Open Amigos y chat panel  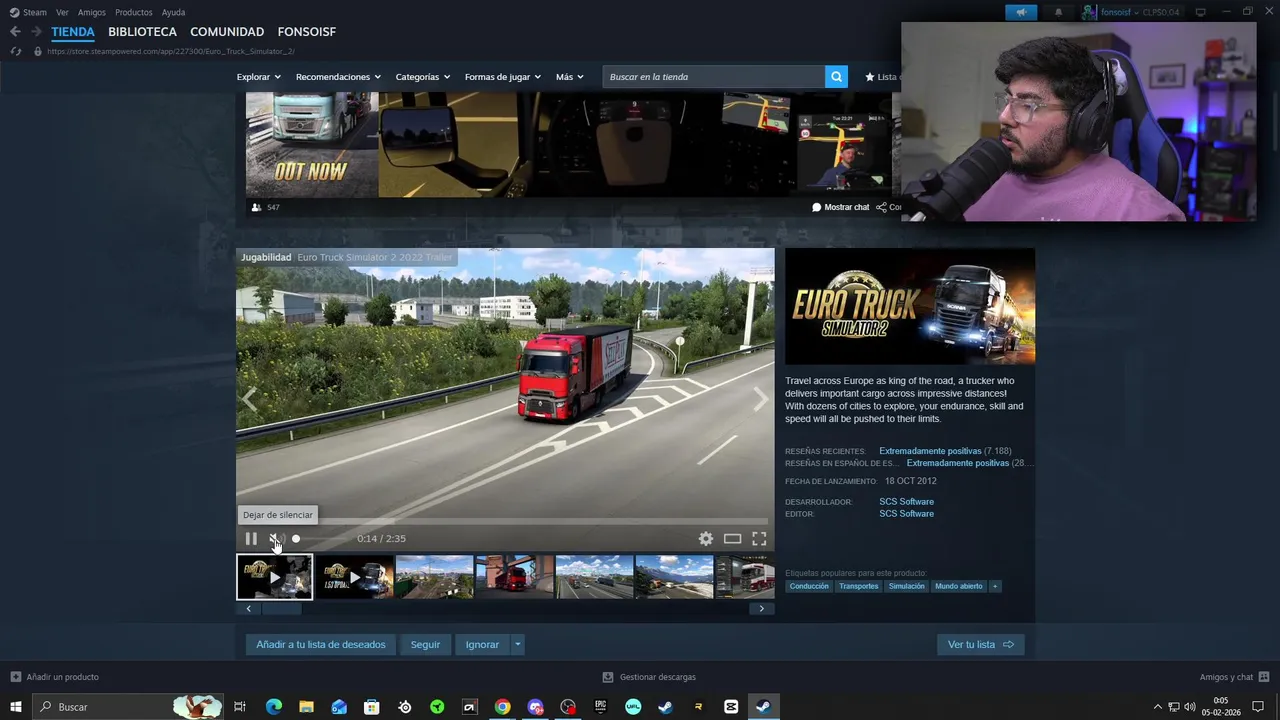(x=1234, y=677)
